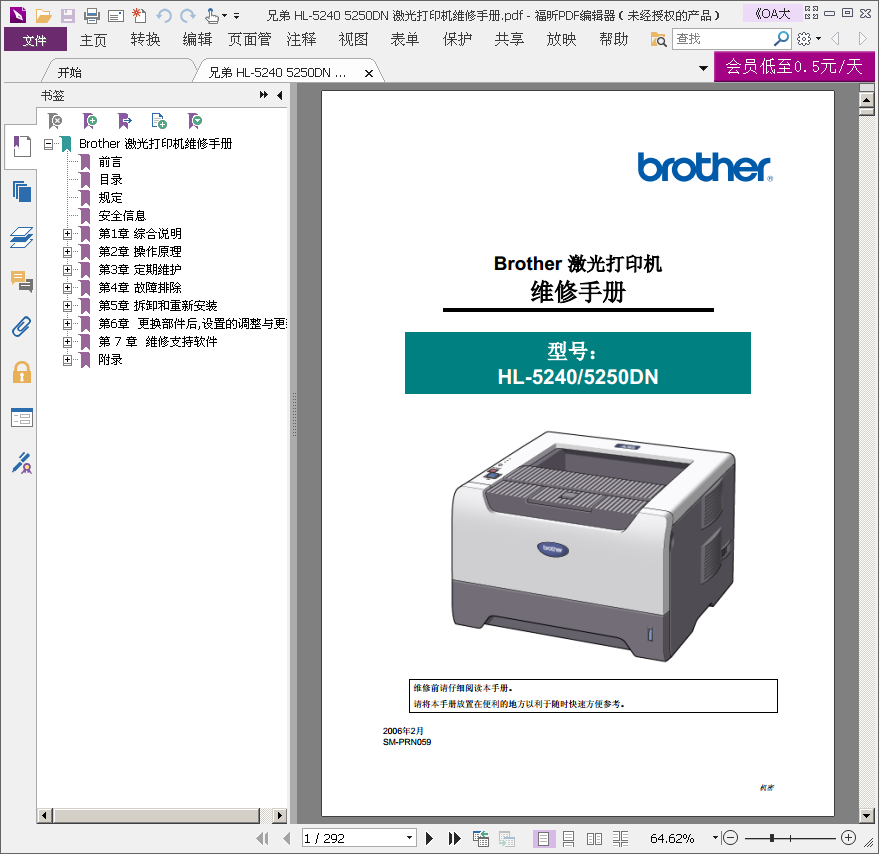Switch to the 编辑 ribbon tab

click(x=197, y=39)
